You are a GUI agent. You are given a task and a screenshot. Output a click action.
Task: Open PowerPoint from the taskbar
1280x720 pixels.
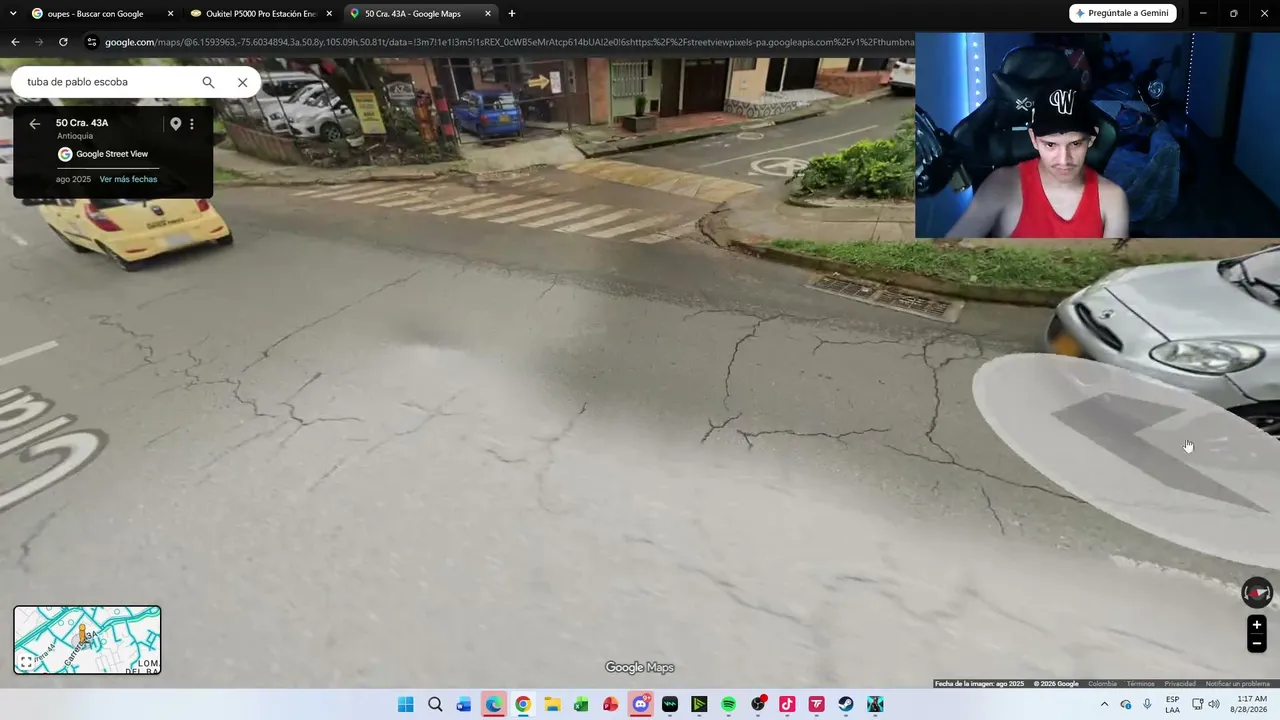pyautogui.click(x=610, y=704)
